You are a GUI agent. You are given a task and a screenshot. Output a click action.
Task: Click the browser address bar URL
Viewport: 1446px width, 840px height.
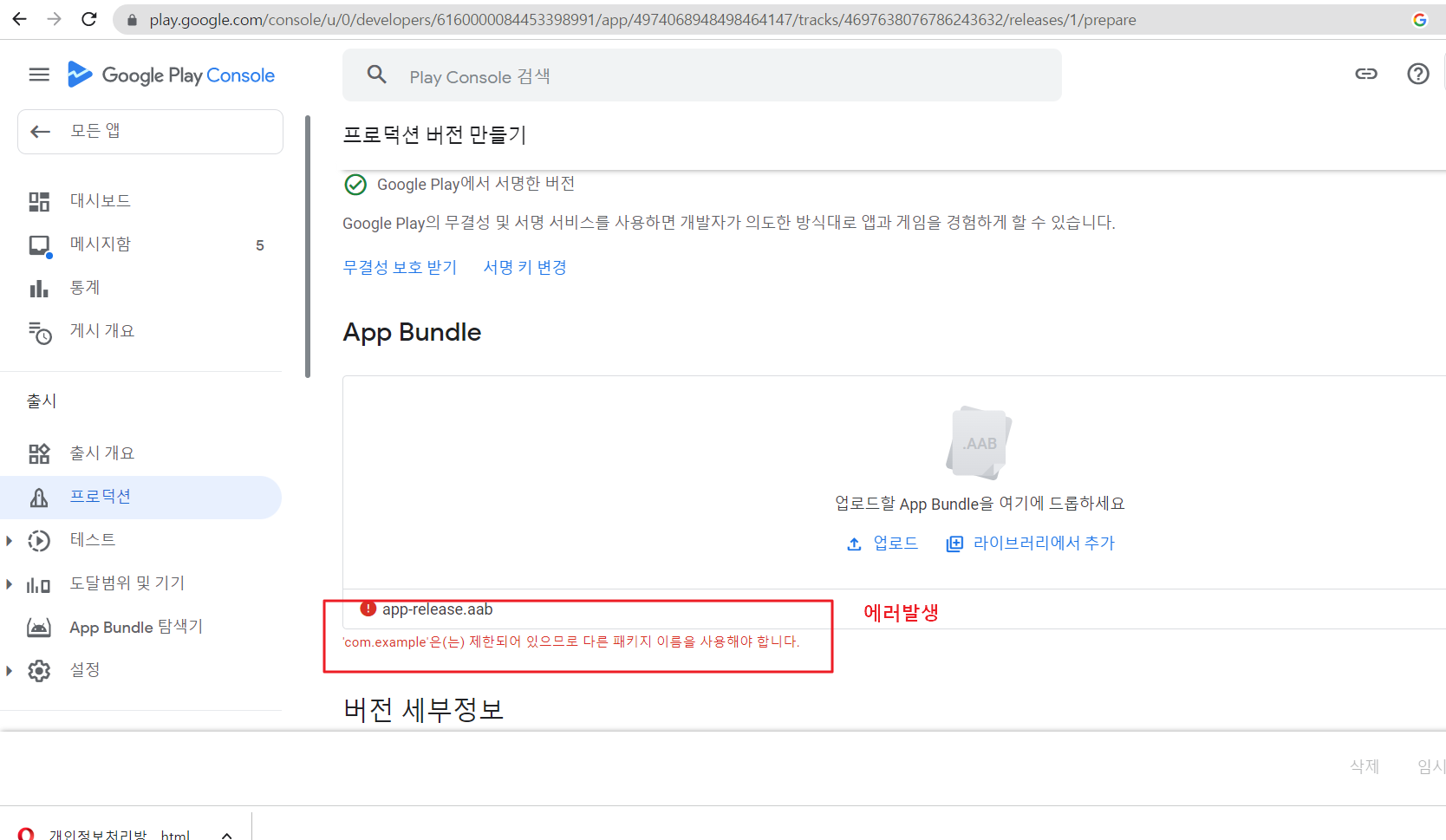(x=642, y=20)
